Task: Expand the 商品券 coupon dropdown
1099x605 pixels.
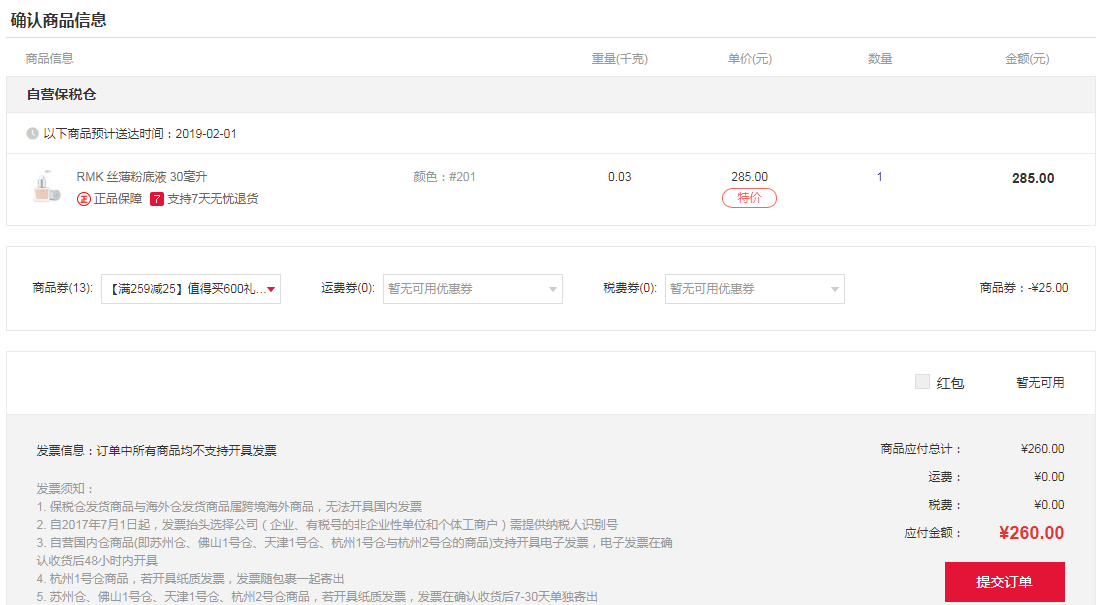Action: tap(190, 289)
